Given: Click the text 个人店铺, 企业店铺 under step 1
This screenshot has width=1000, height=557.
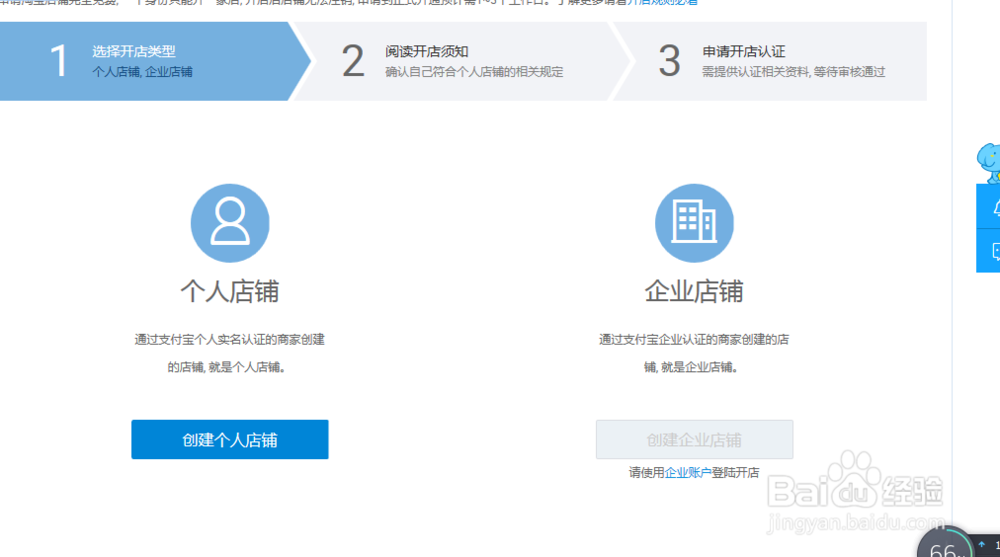Looking at the screenshot, I should (142, 72).
